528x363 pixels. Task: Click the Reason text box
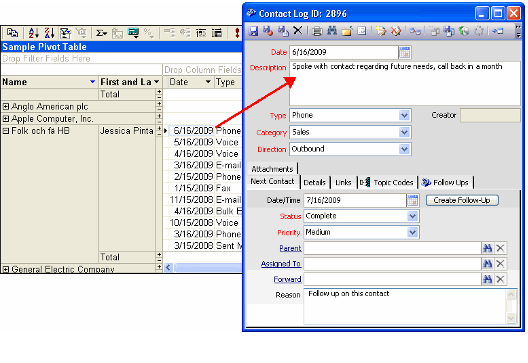(406, 306)
